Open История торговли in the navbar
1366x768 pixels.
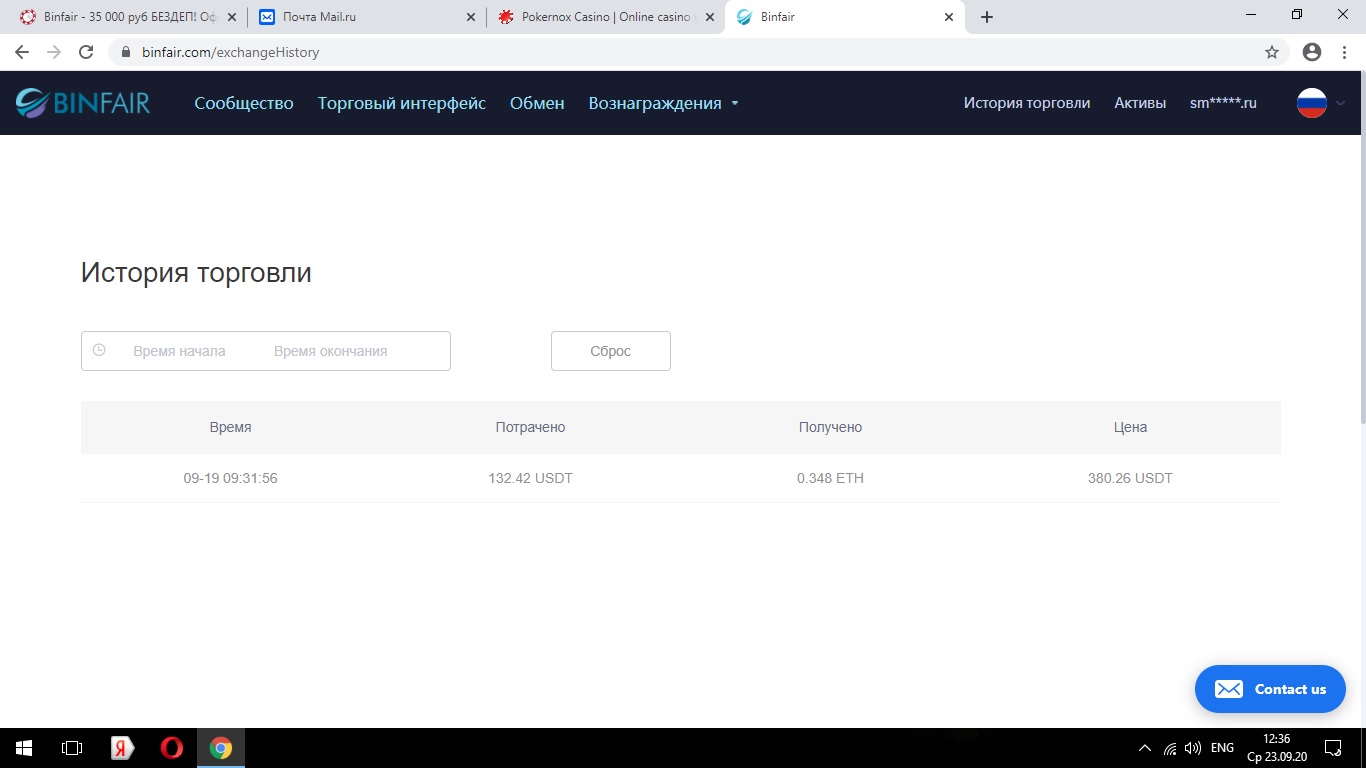[1027, 103]
